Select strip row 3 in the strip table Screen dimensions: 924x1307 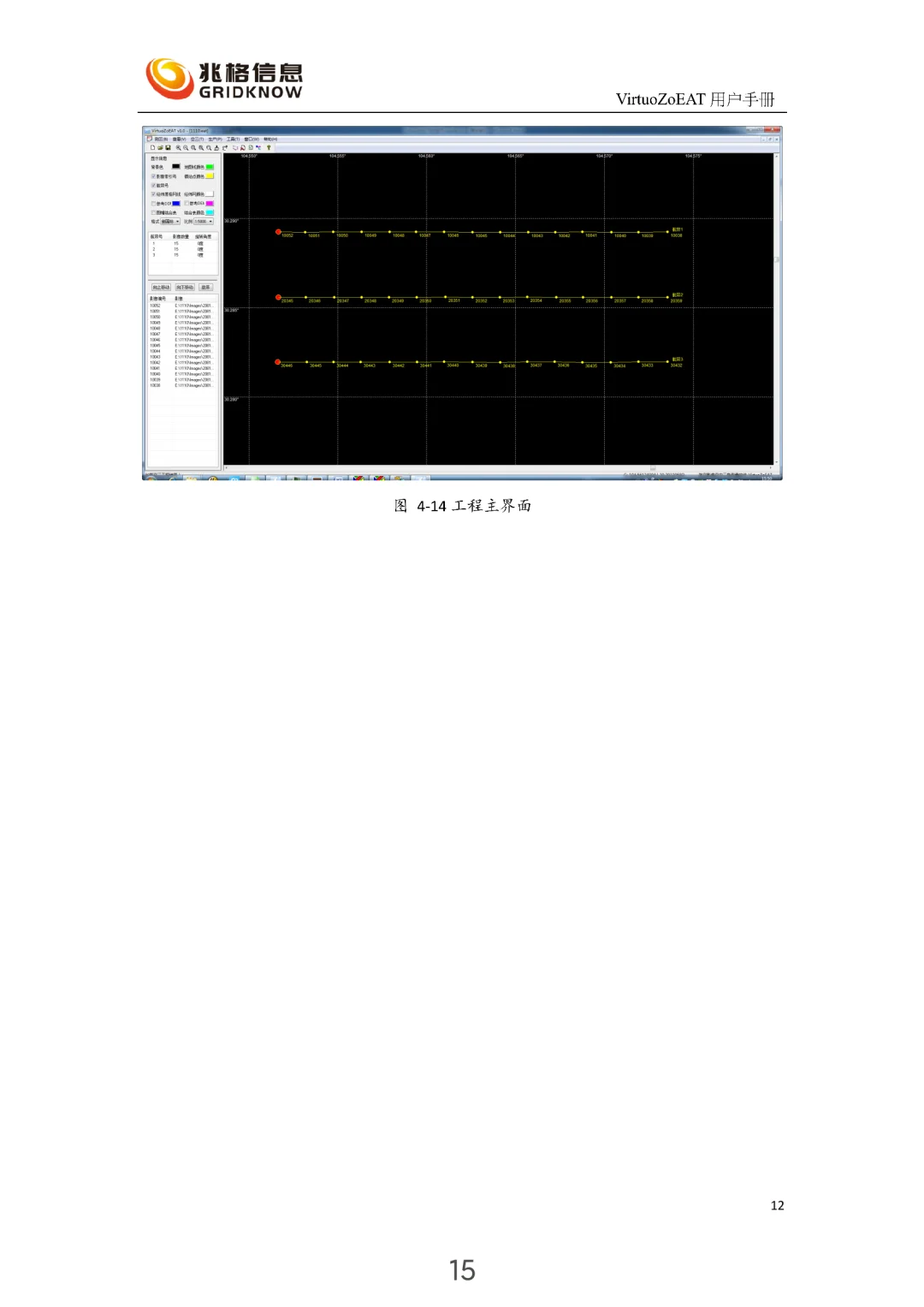pyautogui.click(x=183, y=255)
